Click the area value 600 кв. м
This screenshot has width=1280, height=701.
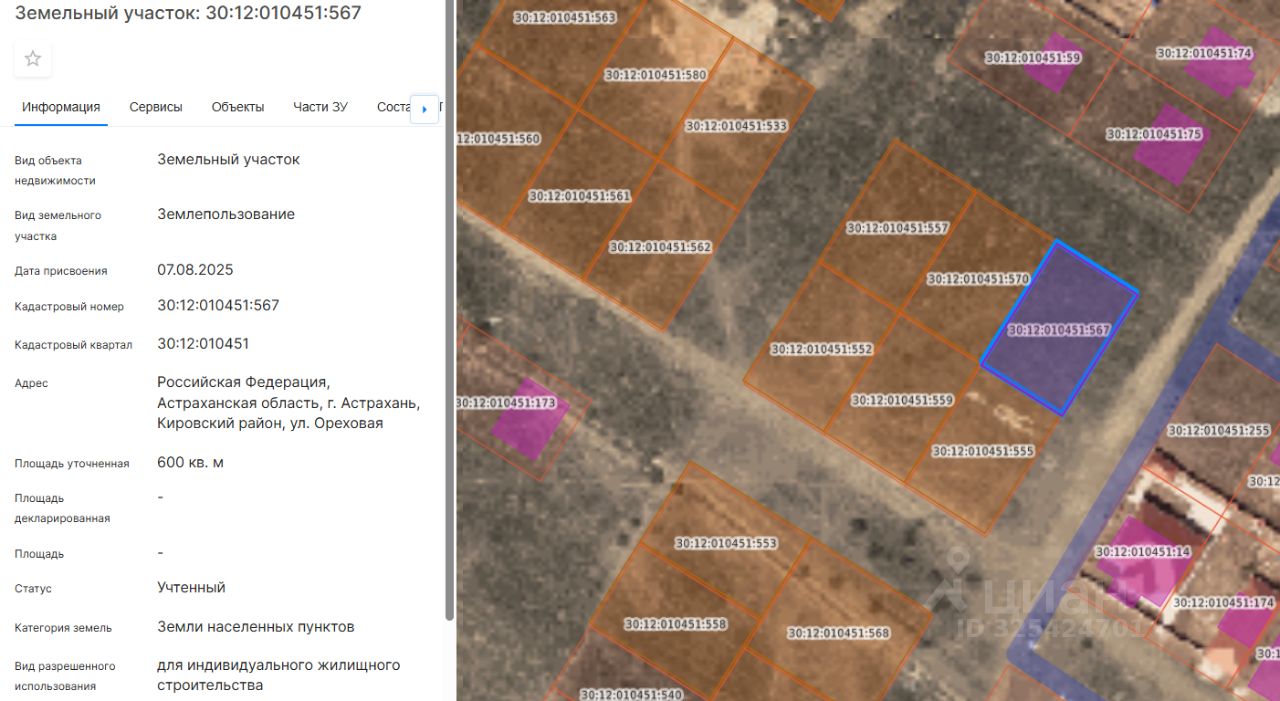(x=190, y=462)
